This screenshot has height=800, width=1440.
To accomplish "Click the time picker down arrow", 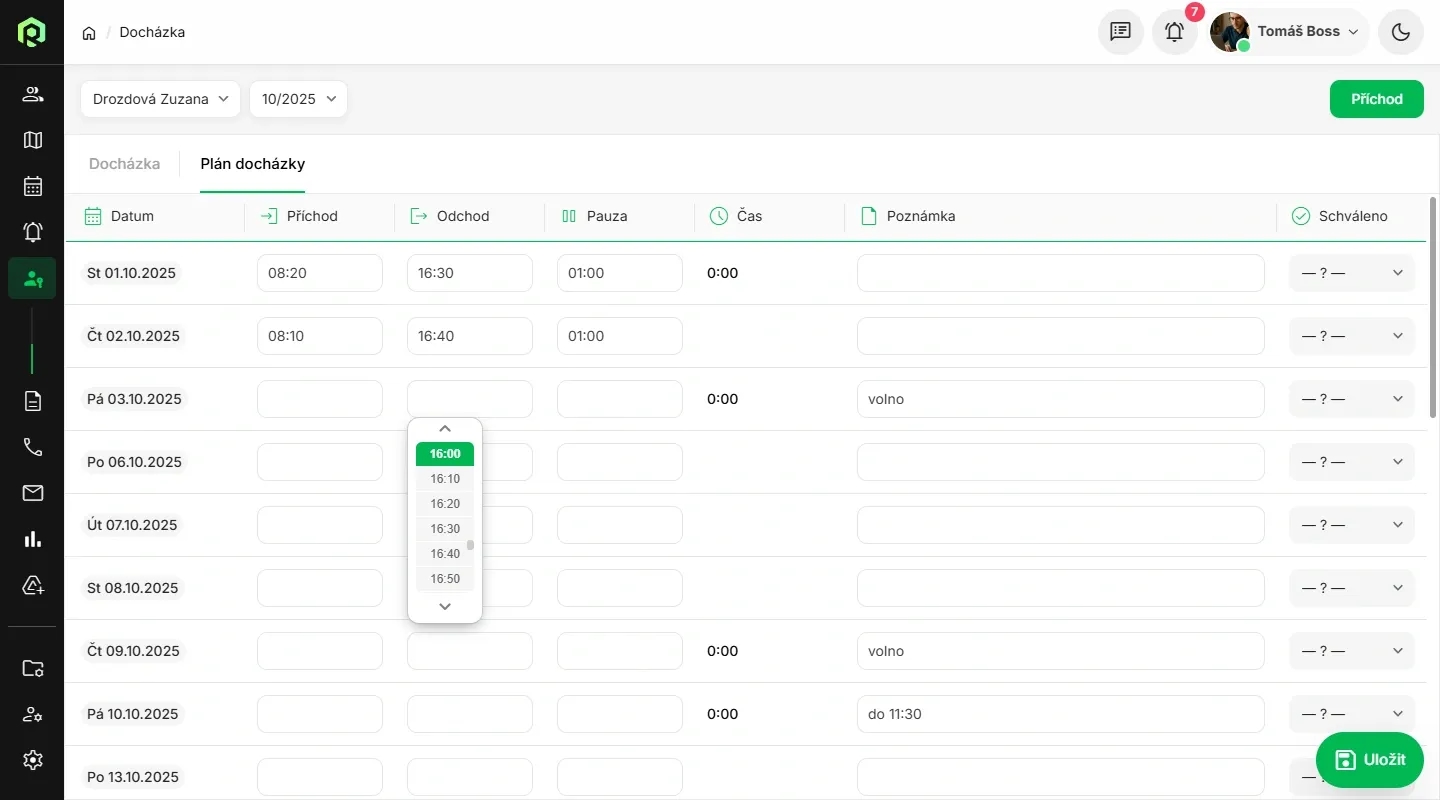I will pos(445,606).
